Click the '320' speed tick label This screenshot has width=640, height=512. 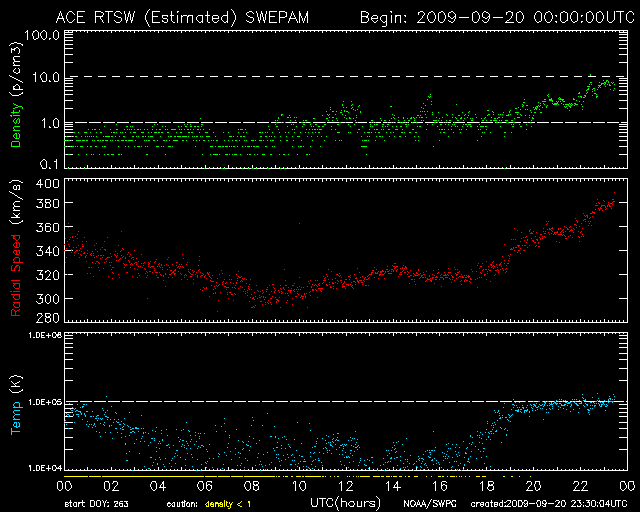tap(47, 275)
